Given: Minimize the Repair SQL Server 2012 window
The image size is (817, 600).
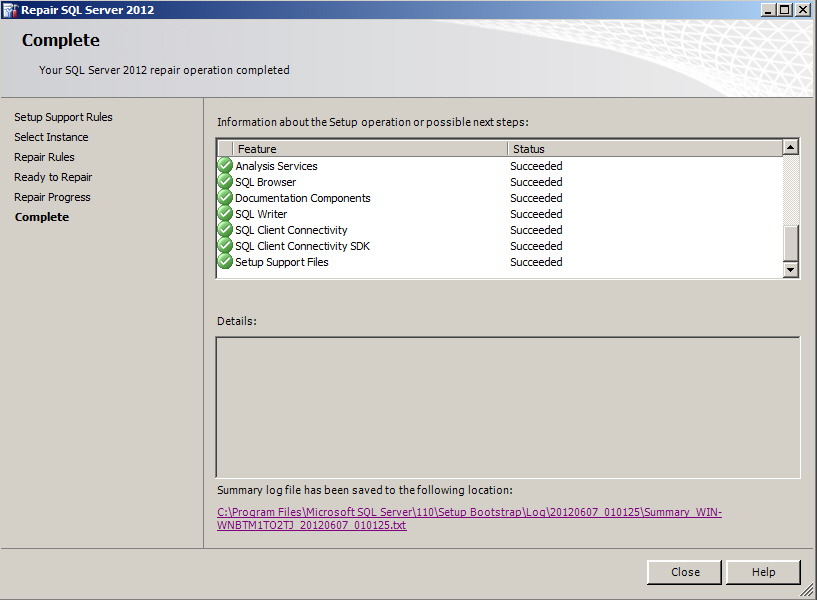Looking at the screenshot, I should [x=768, y=10].
